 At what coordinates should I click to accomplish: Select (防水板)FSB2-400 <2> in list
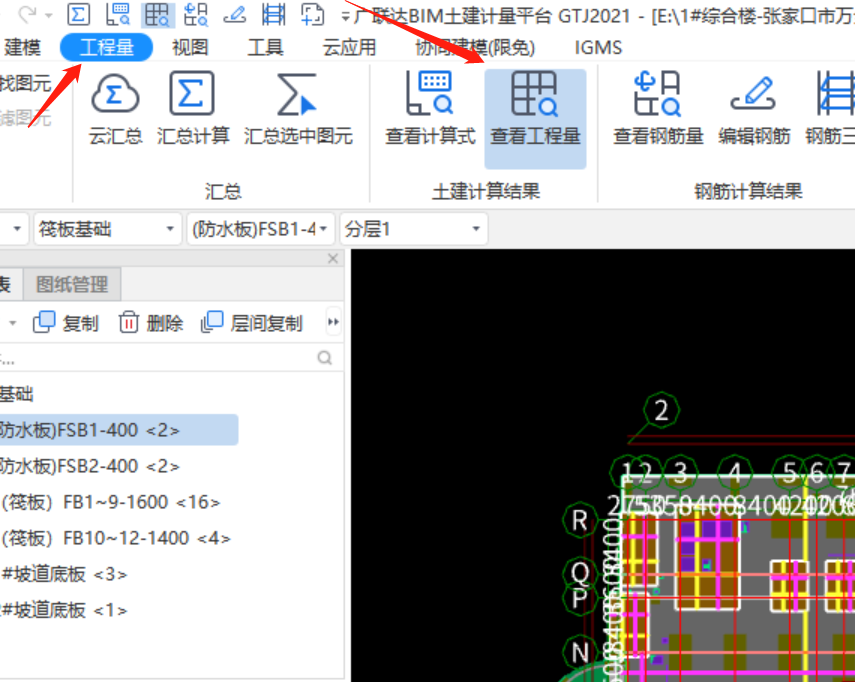pos(90,466)
